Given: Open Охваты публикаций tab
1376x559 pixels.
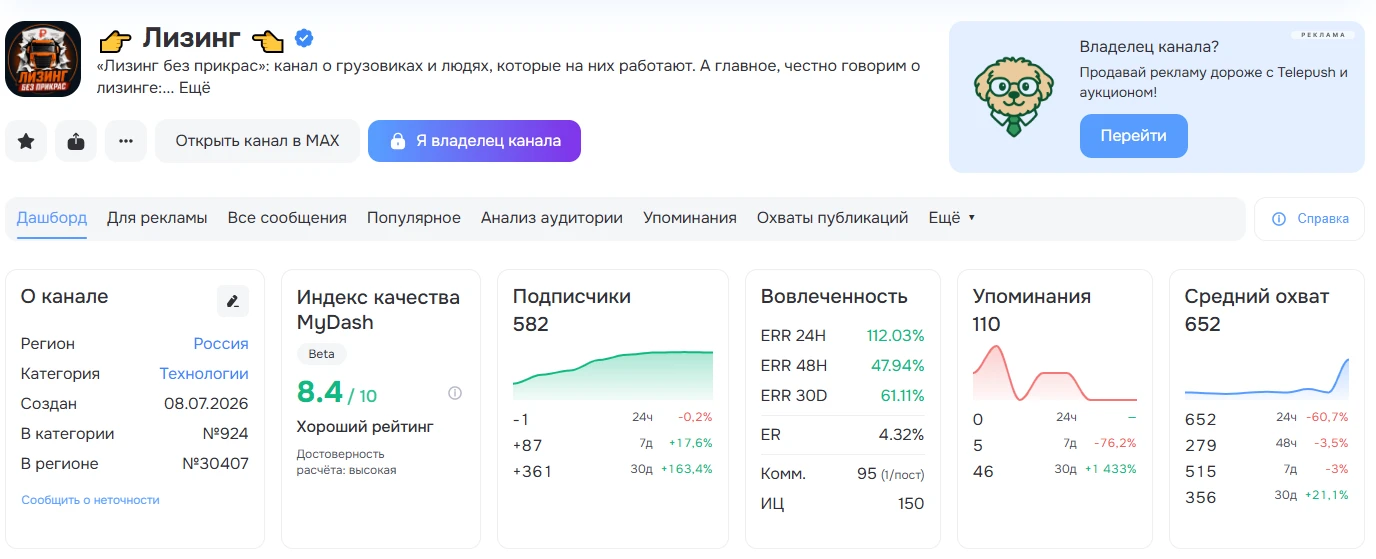Looking at the screenshot, I should coord(832,218).
